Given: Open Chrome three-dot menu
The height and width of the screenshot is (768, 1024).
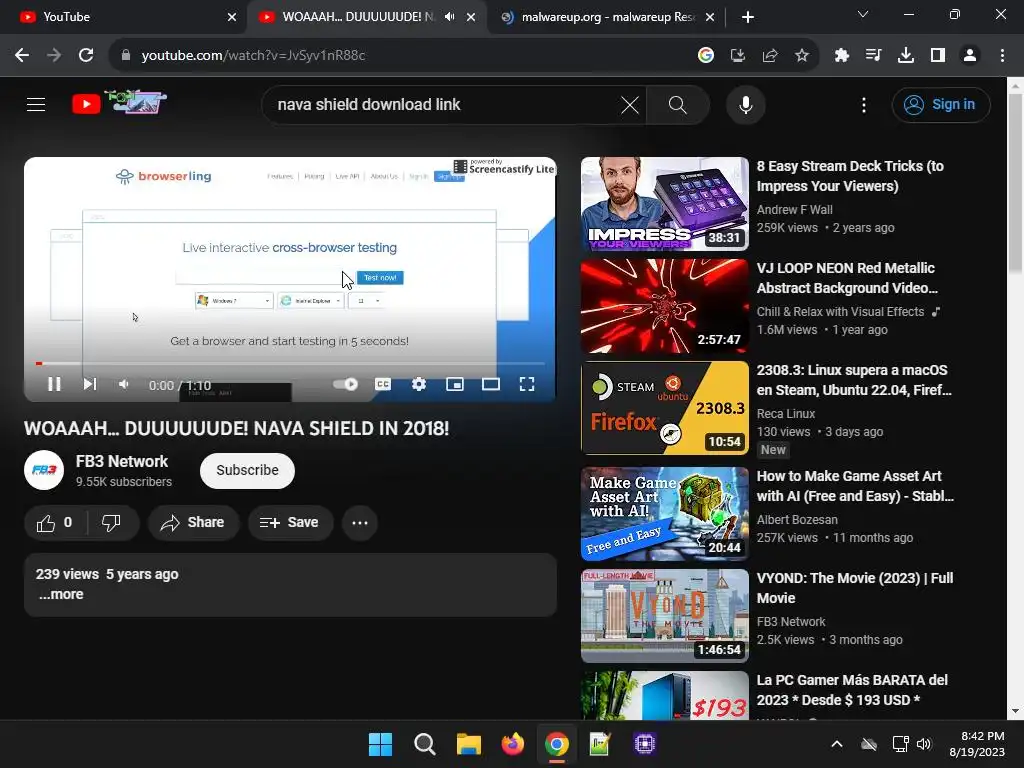Looking at the screenshot, I should pos(1002,56).
